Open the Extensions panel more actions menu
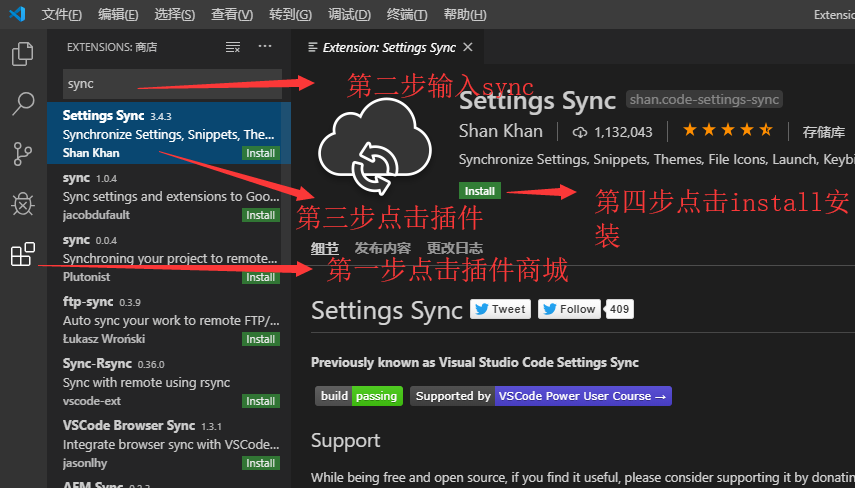Screen dimensions: 855x488 coord(265,46)
